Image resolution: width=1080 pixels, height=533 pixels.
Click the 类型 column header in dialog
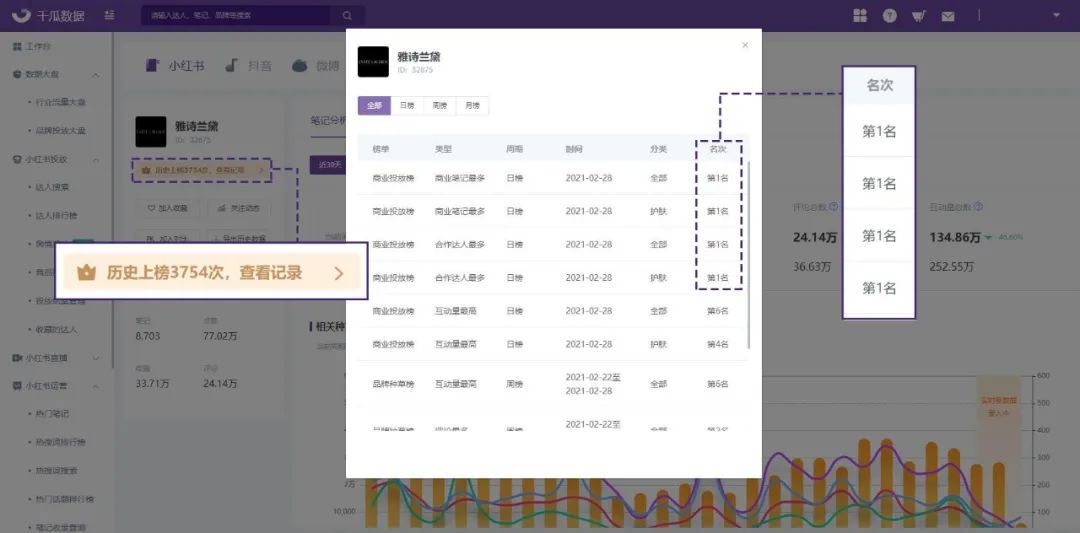click(443, 149)
